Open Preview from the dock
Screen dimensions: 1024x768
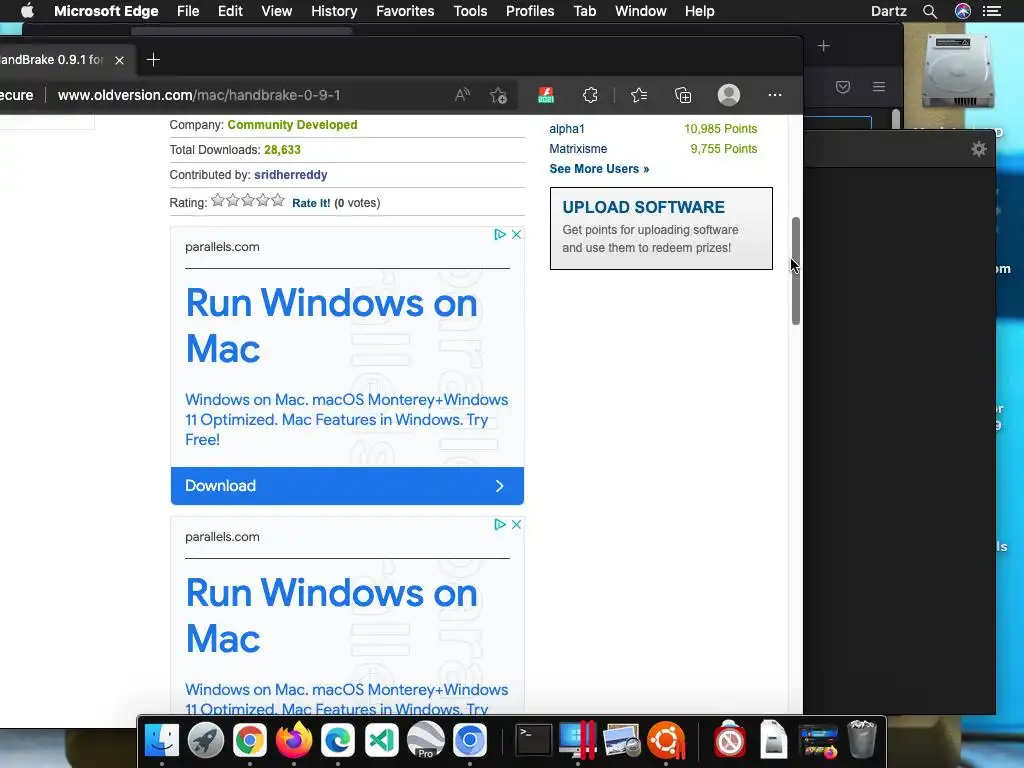(x=622, y=741)
